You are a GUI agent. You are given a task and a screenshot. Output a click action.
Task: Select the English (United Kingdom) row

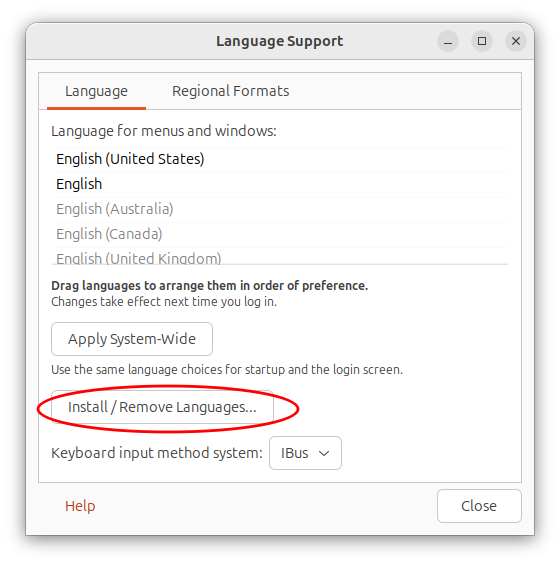(280, 257)
